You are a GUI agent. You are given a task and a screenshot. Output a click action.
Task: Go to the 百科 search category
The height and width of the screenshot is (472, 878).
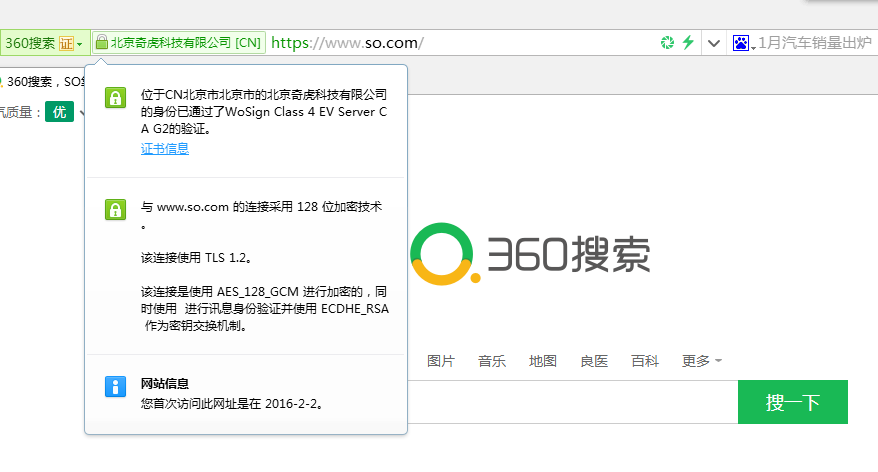(x=645, y=361)
